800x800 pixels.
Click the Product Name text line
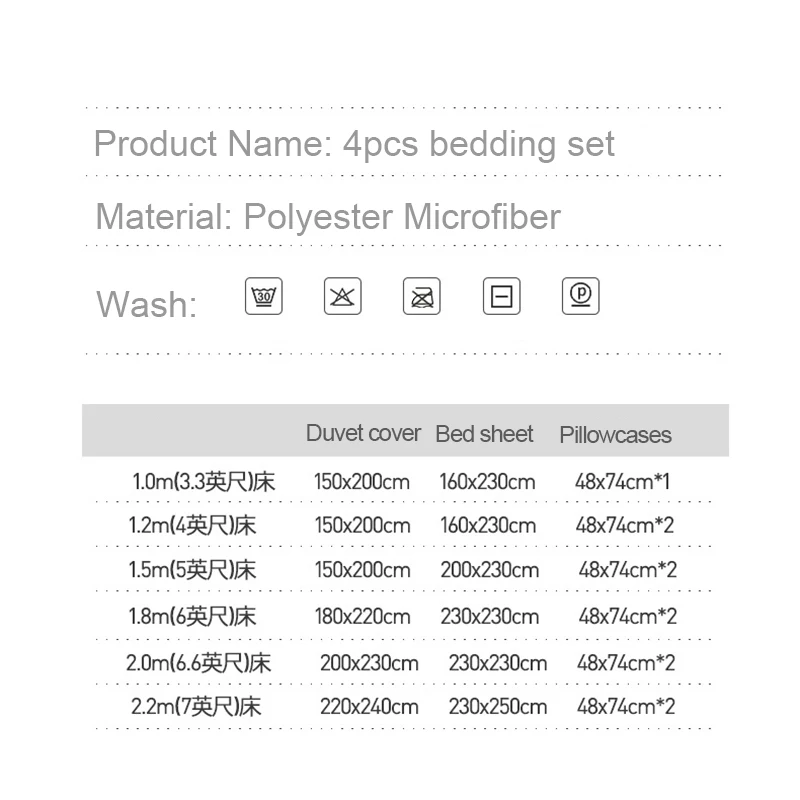354,144
